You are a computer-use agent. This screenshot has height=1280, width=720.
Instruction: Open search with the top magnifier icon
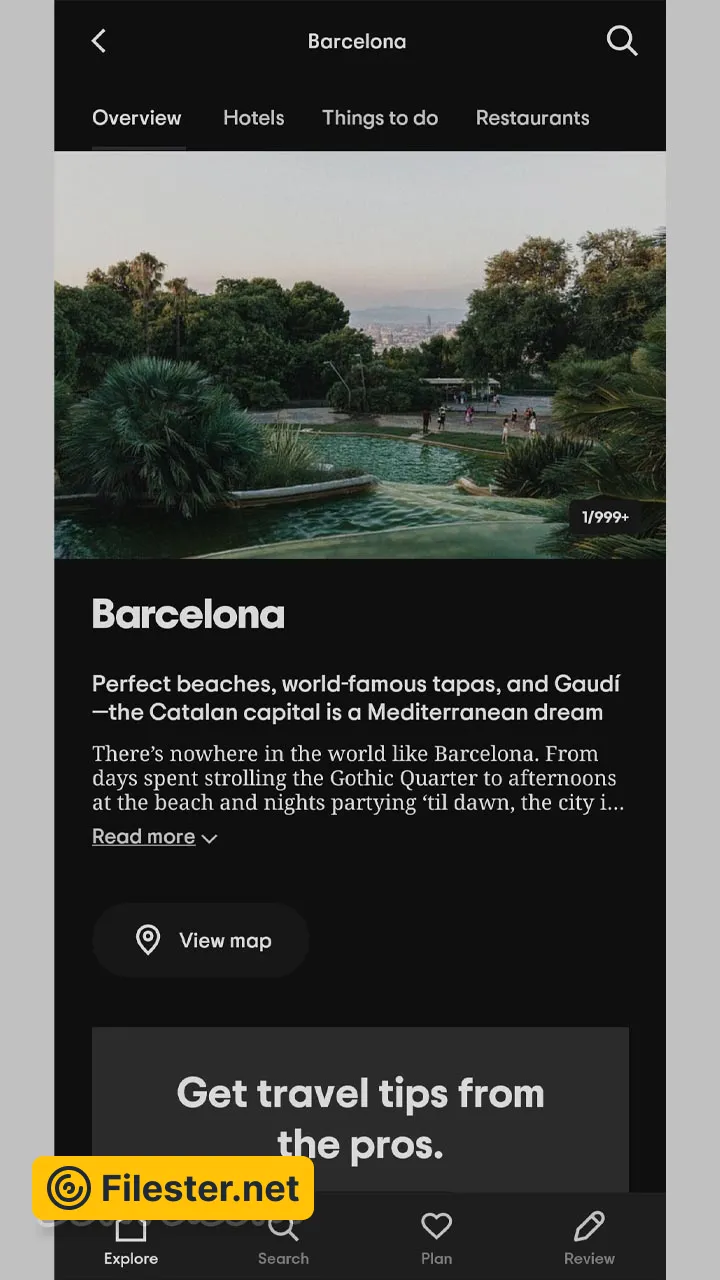(621, 41)
